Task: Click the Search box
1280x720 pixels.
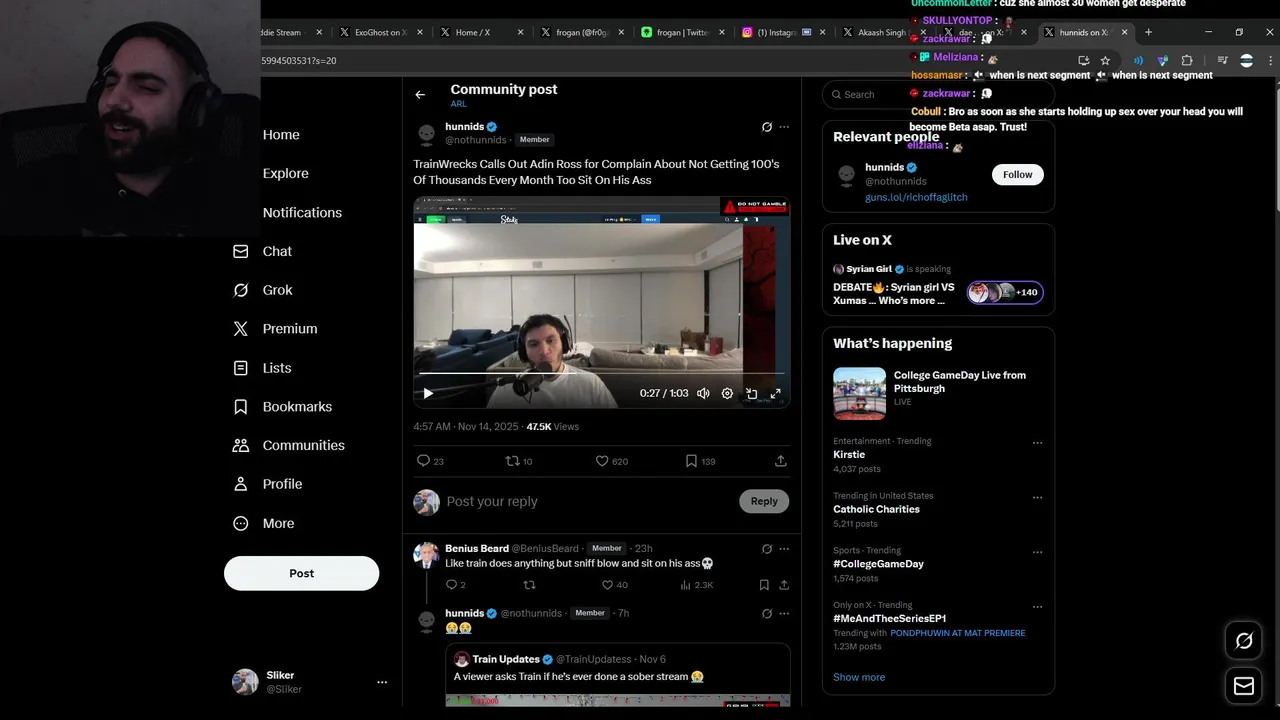Action: pos(938,95)
